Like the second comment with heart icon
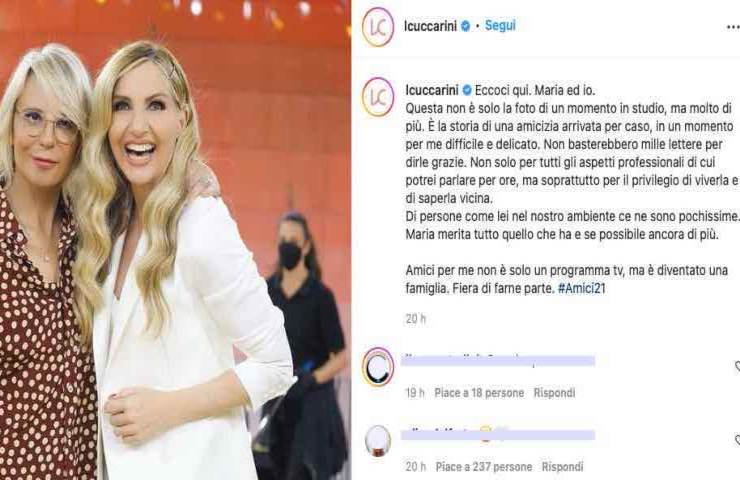 pos(737,440)
